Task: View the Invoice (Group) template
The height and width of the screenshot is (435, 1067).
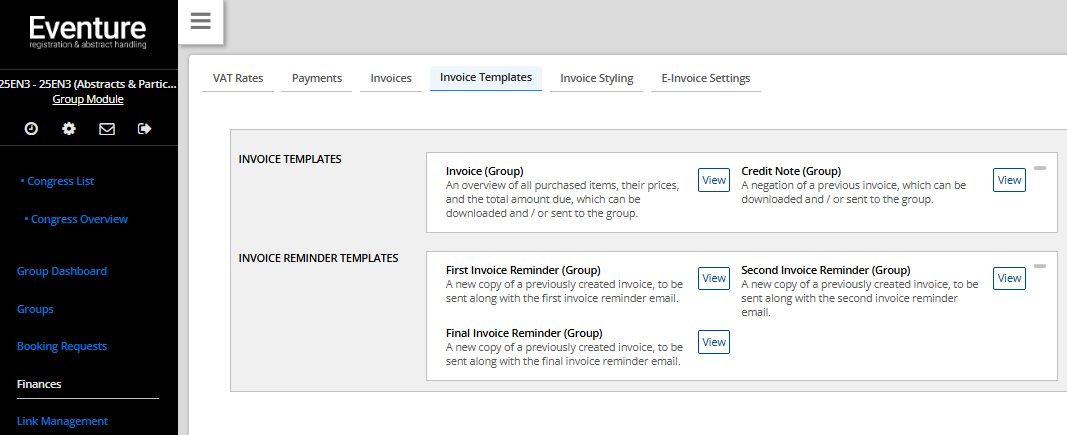Action: point(714,180)
